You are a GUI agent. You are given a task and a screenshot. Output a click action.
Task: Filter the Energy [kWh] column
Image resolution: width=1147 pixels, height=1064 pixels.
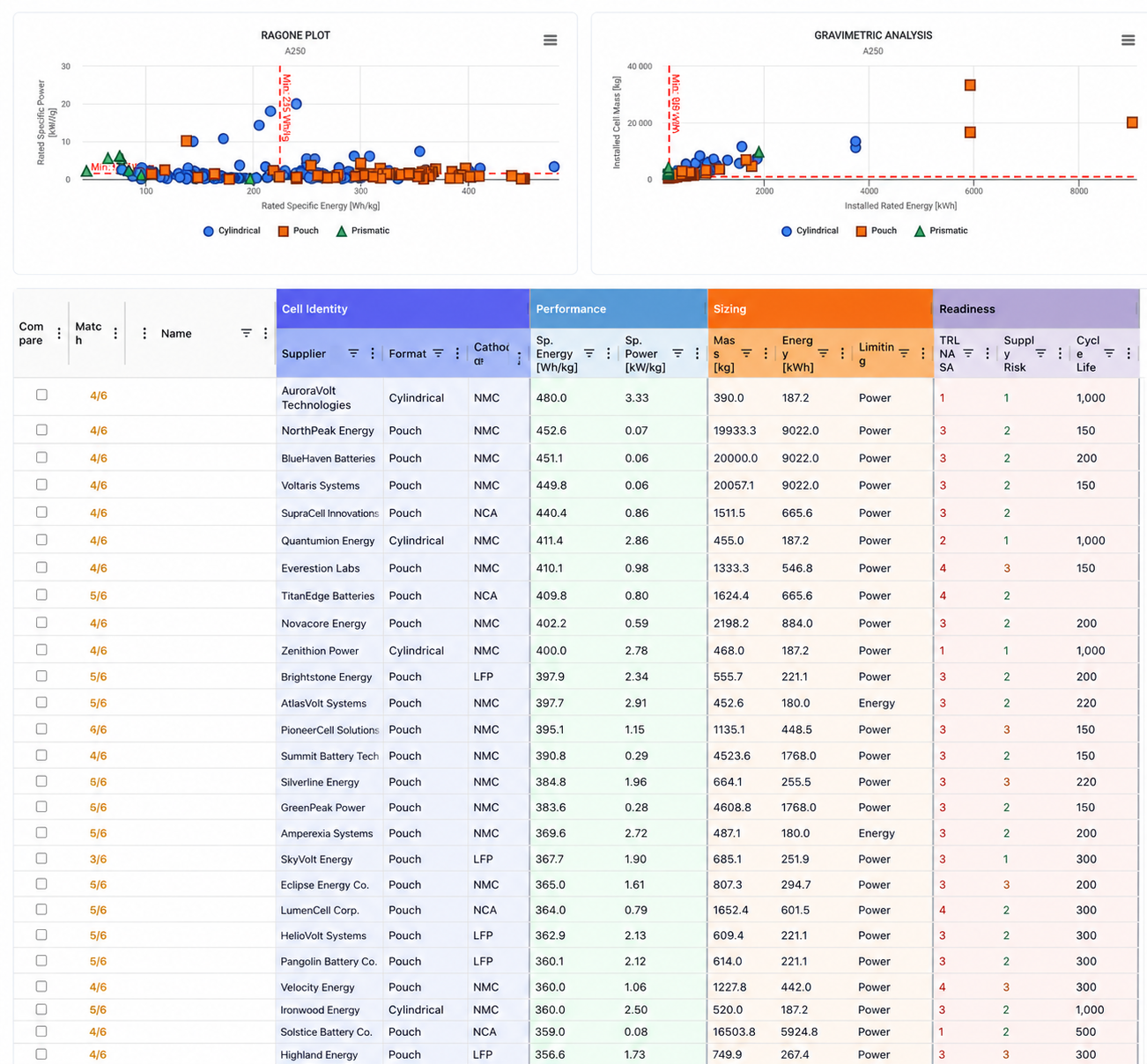(x=823, y=353)
